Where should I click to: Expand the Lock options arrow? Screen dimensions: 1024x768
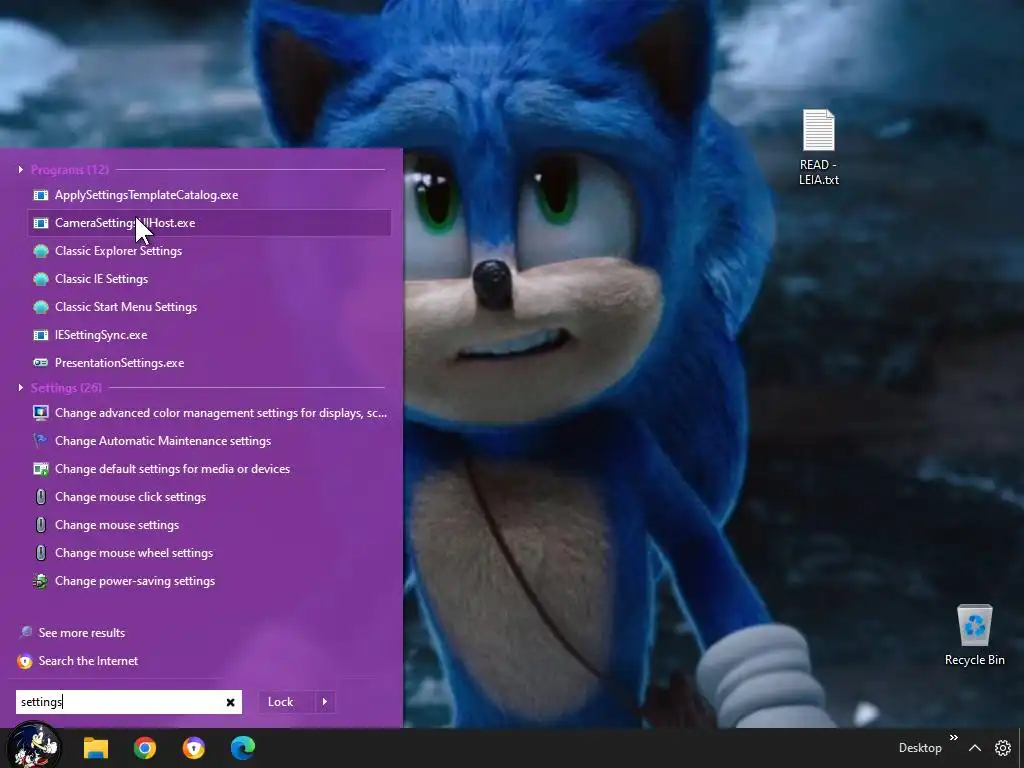(x=325, y=702)
